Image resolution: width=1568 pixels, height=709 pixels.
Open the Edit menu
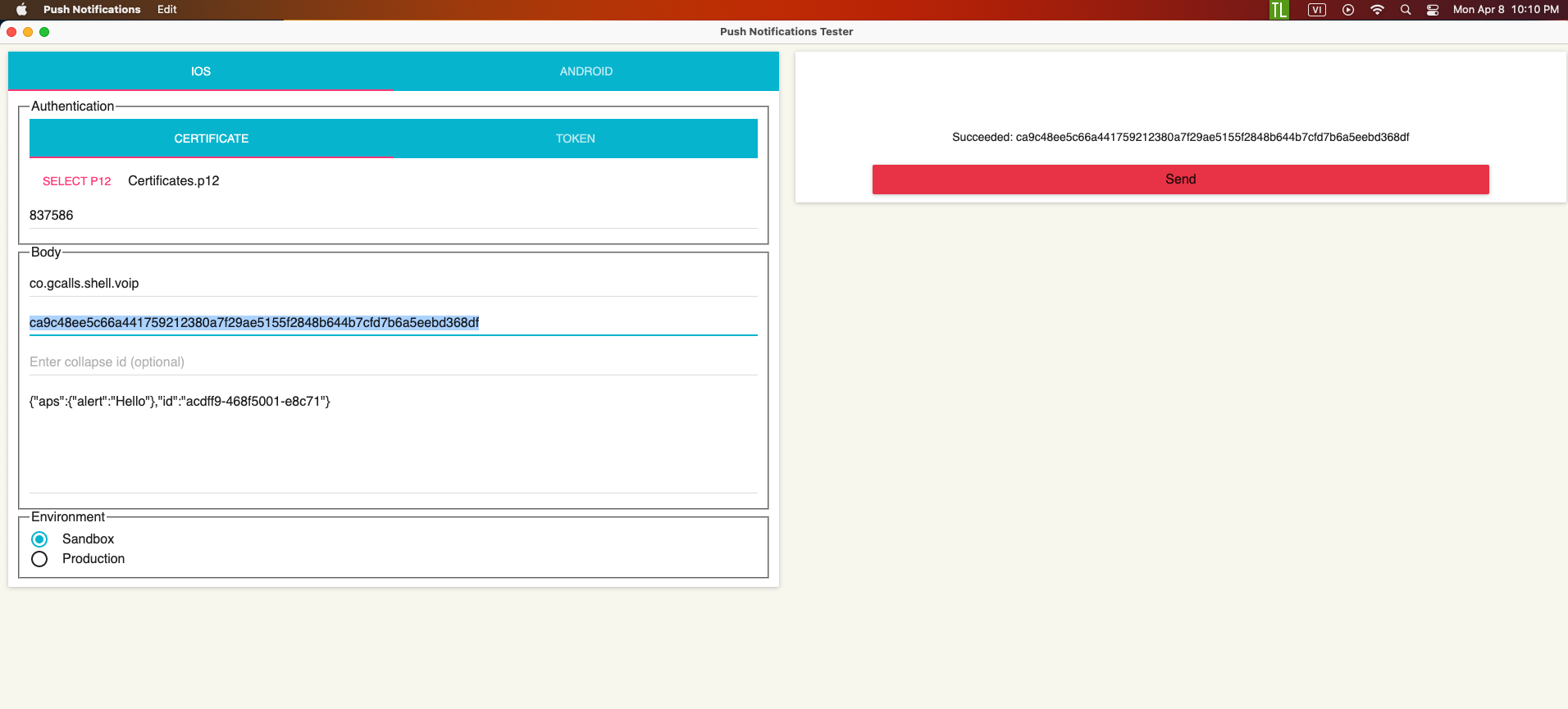pyautogui.click(x=166, y=10)
